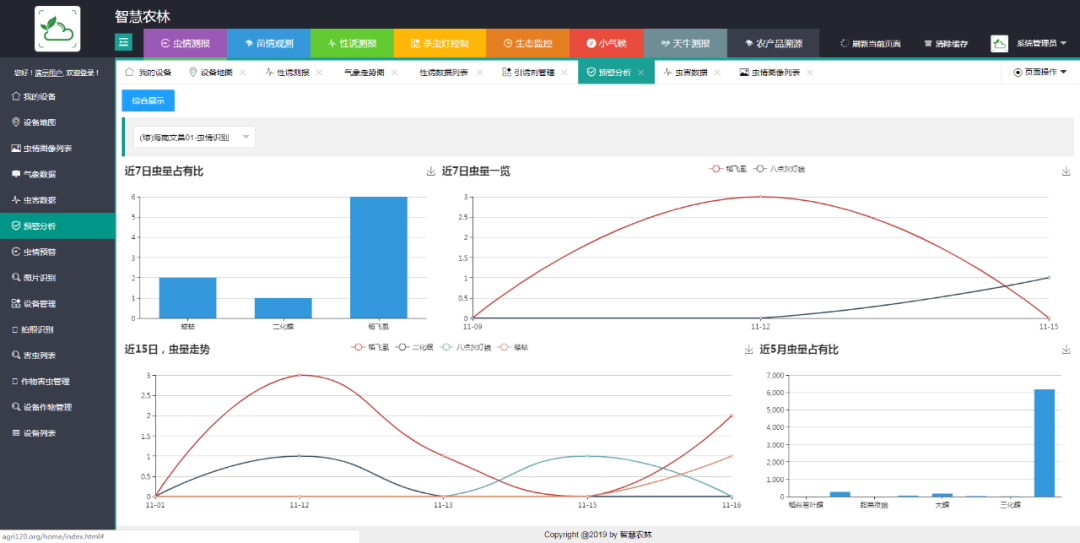The height and width of the screenshot is (543, 1080).
Task: Toggle 八点灰灯蛾 series in 7-day legend
Action: 779,169
